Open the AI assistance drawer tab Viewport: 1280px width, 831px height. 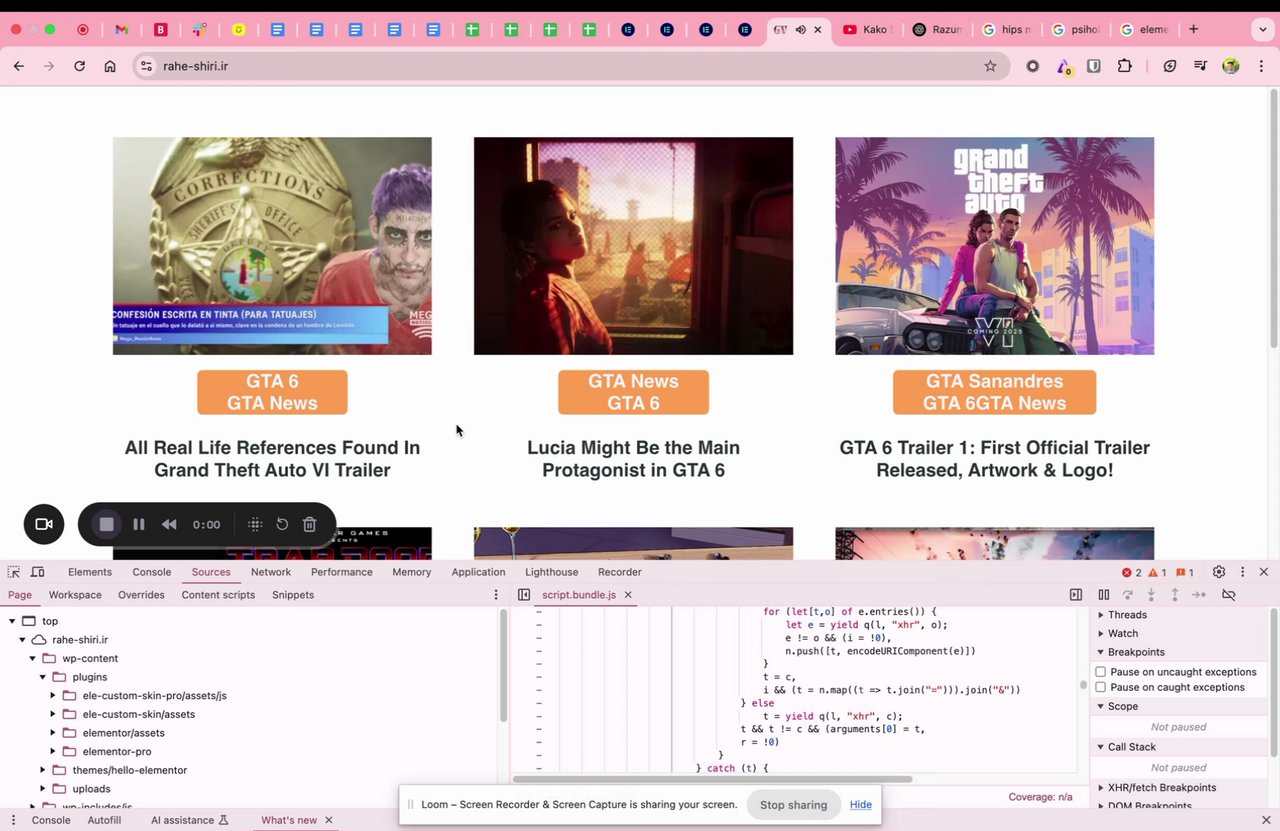pyautogui.click(x=190, y=820)
